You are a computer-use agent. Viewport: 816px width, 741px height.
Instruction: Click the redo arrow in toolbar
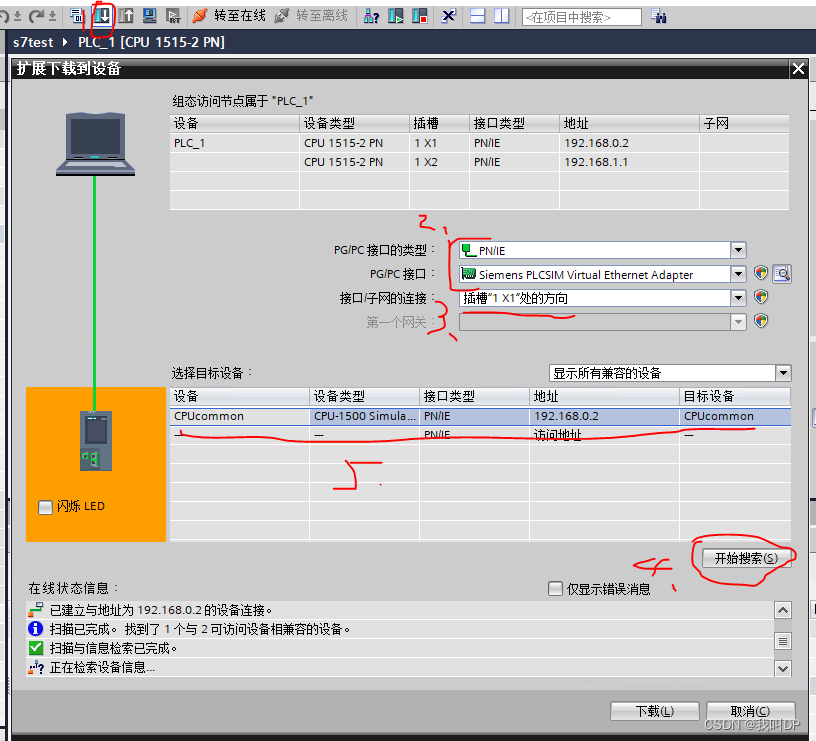tap(36, 17)
